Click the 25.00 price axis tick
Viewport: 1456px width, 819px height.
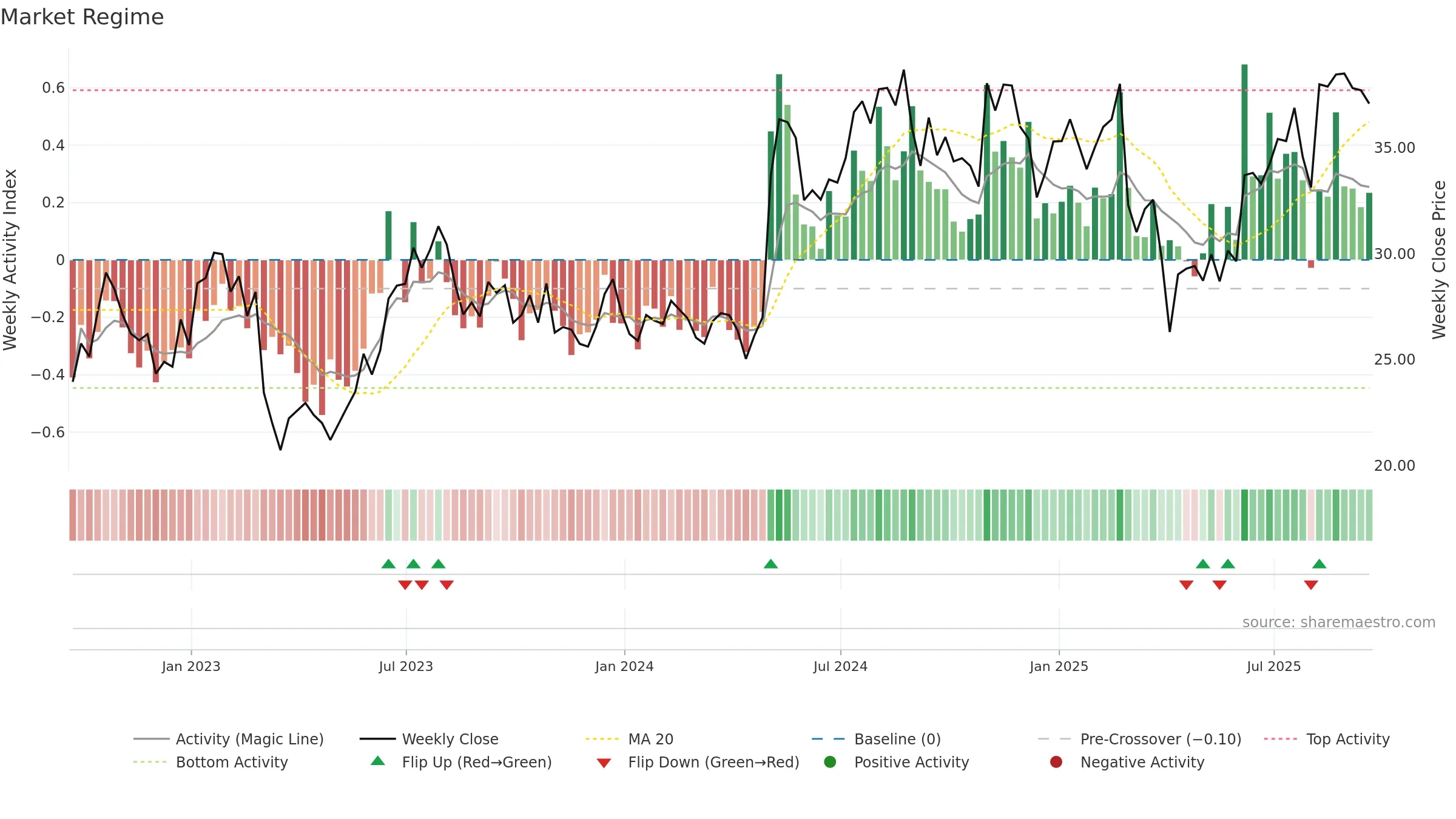pos(1394,360)
